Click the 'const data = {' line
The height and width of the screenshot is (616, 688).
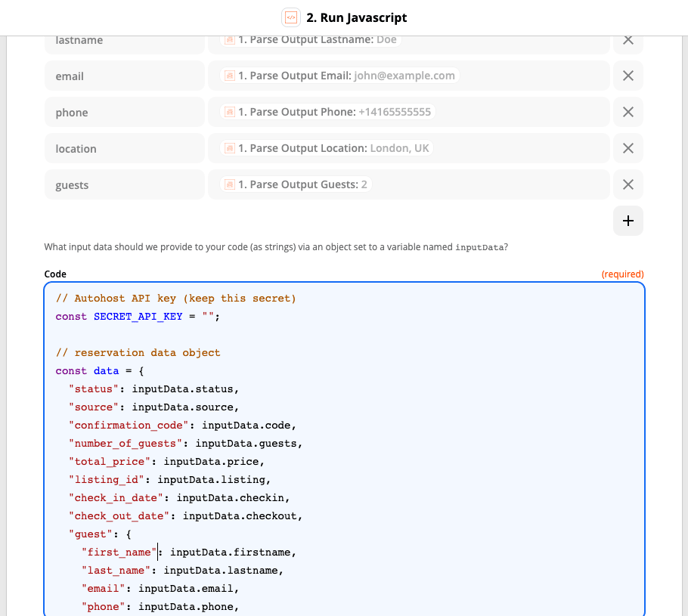click(x=100, y=371)
